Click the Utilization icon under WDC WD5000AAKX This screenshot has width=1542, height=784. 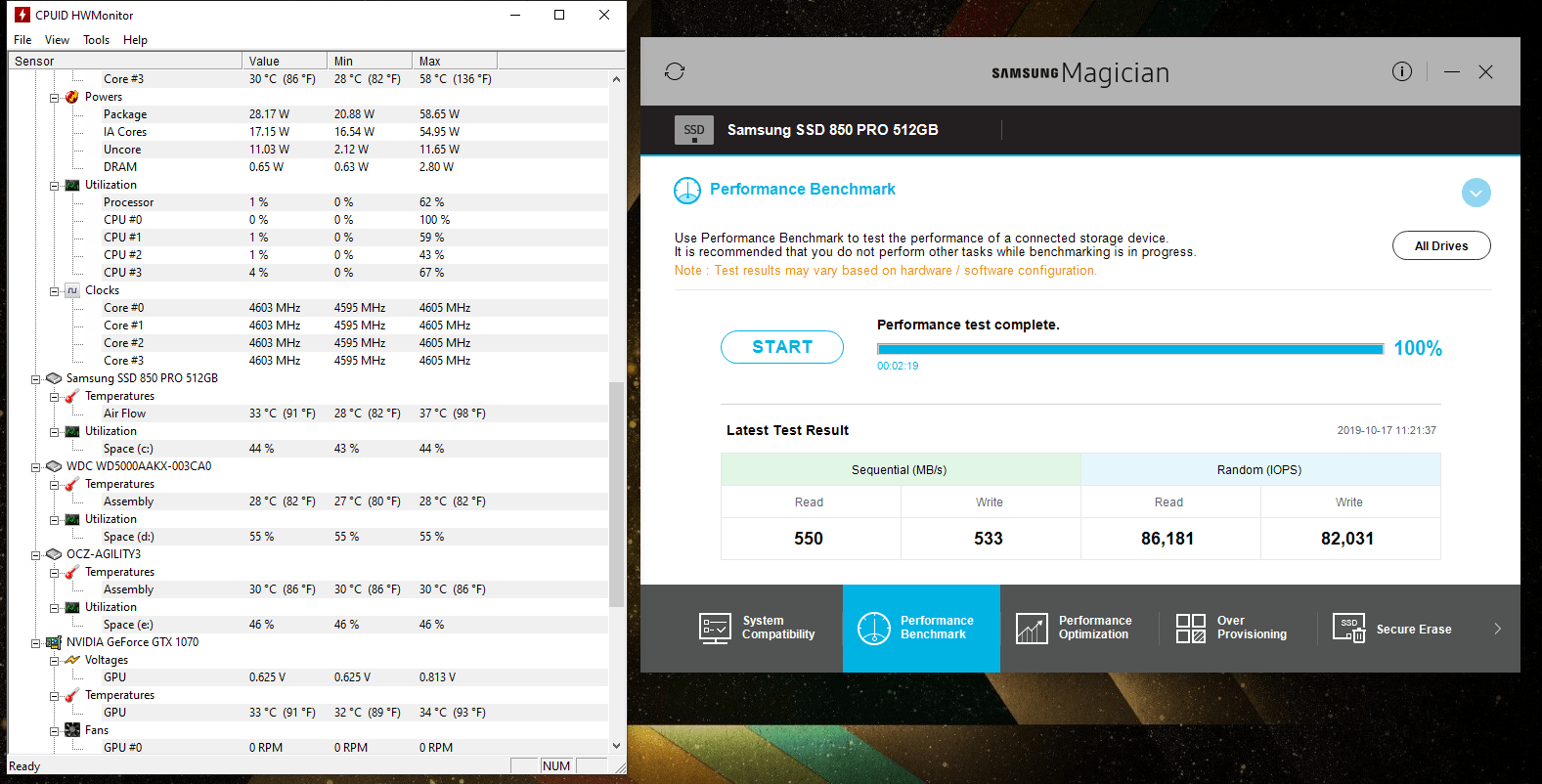72,519
